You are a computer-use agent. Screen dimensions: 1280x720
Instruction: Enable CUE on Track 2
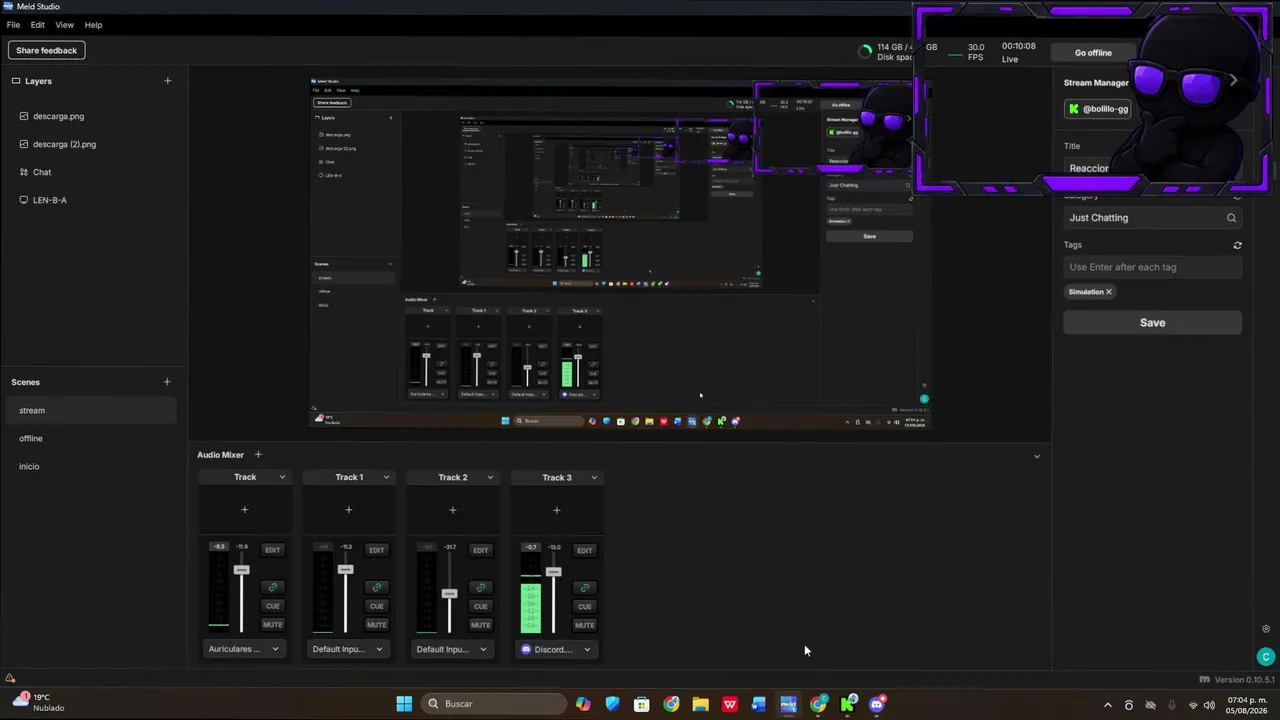coord(480,606)
